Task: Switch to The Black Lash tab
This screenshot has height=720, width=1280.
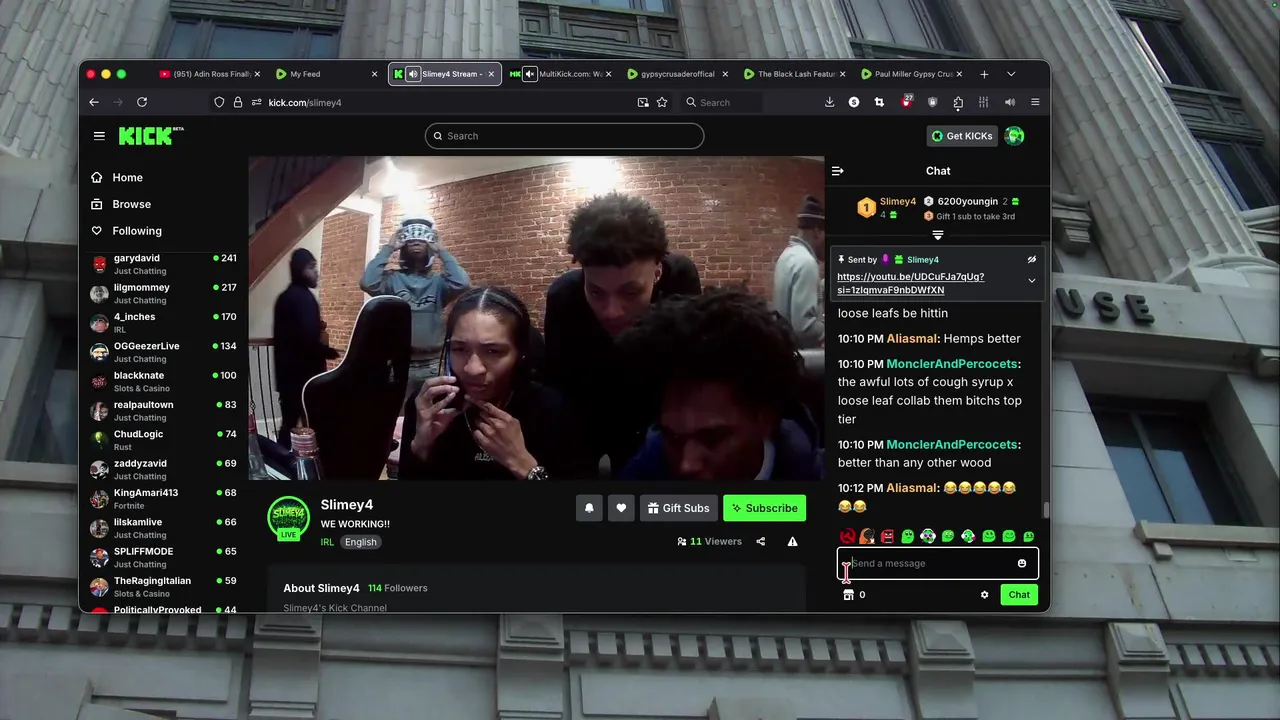Action: (796, 74)
